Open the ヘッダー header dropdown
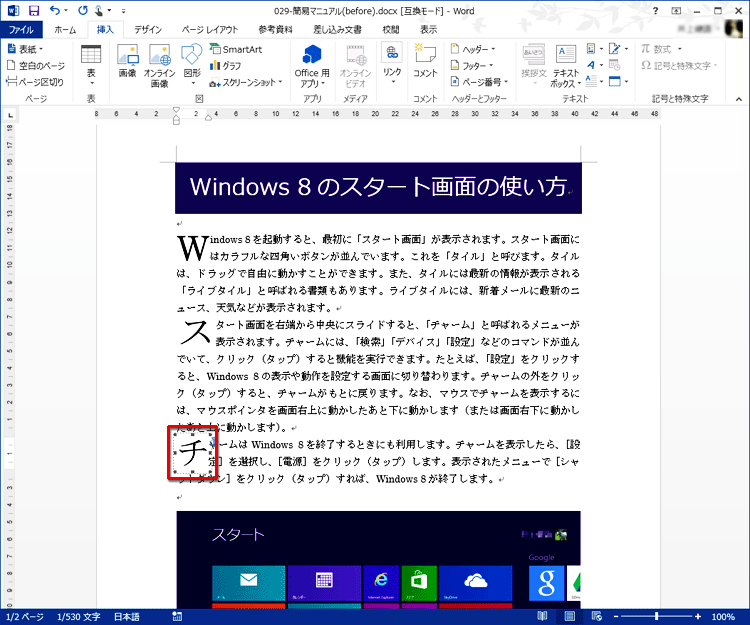This screenshot has height=625, width=750. pyautogui.click(x=473, y=49)
